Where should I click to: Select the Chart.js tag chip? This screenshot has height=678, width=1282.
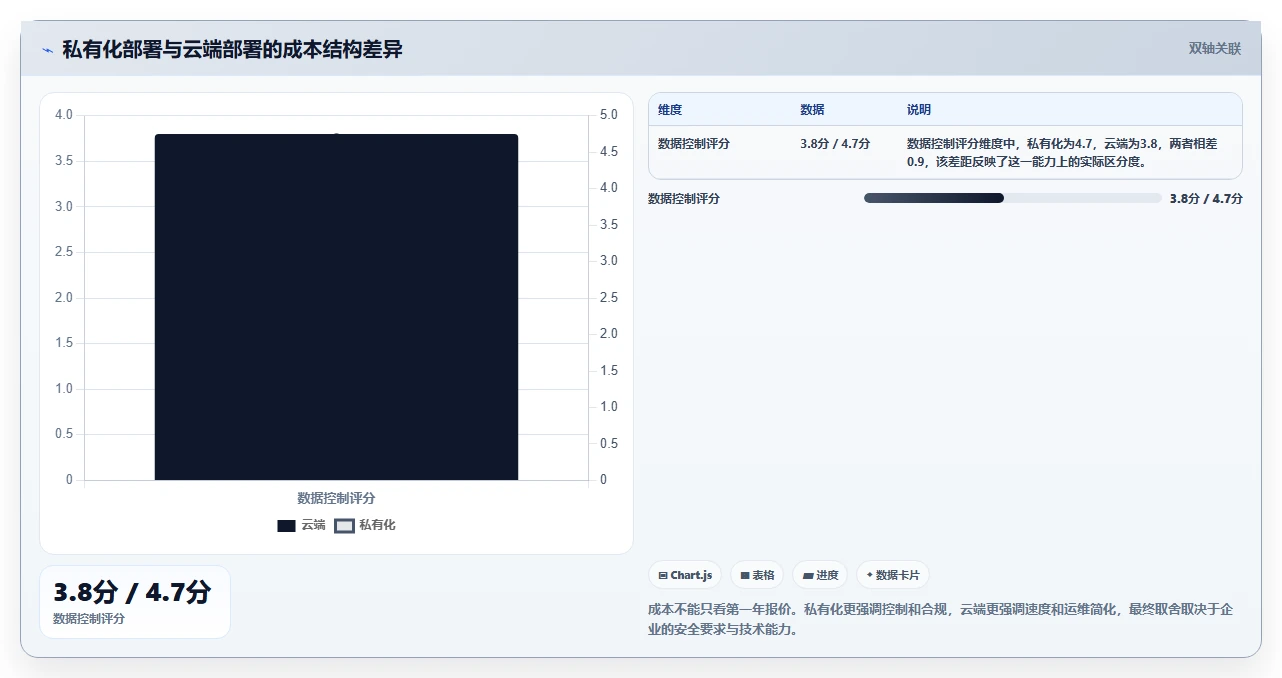click(x=685, y=575)
